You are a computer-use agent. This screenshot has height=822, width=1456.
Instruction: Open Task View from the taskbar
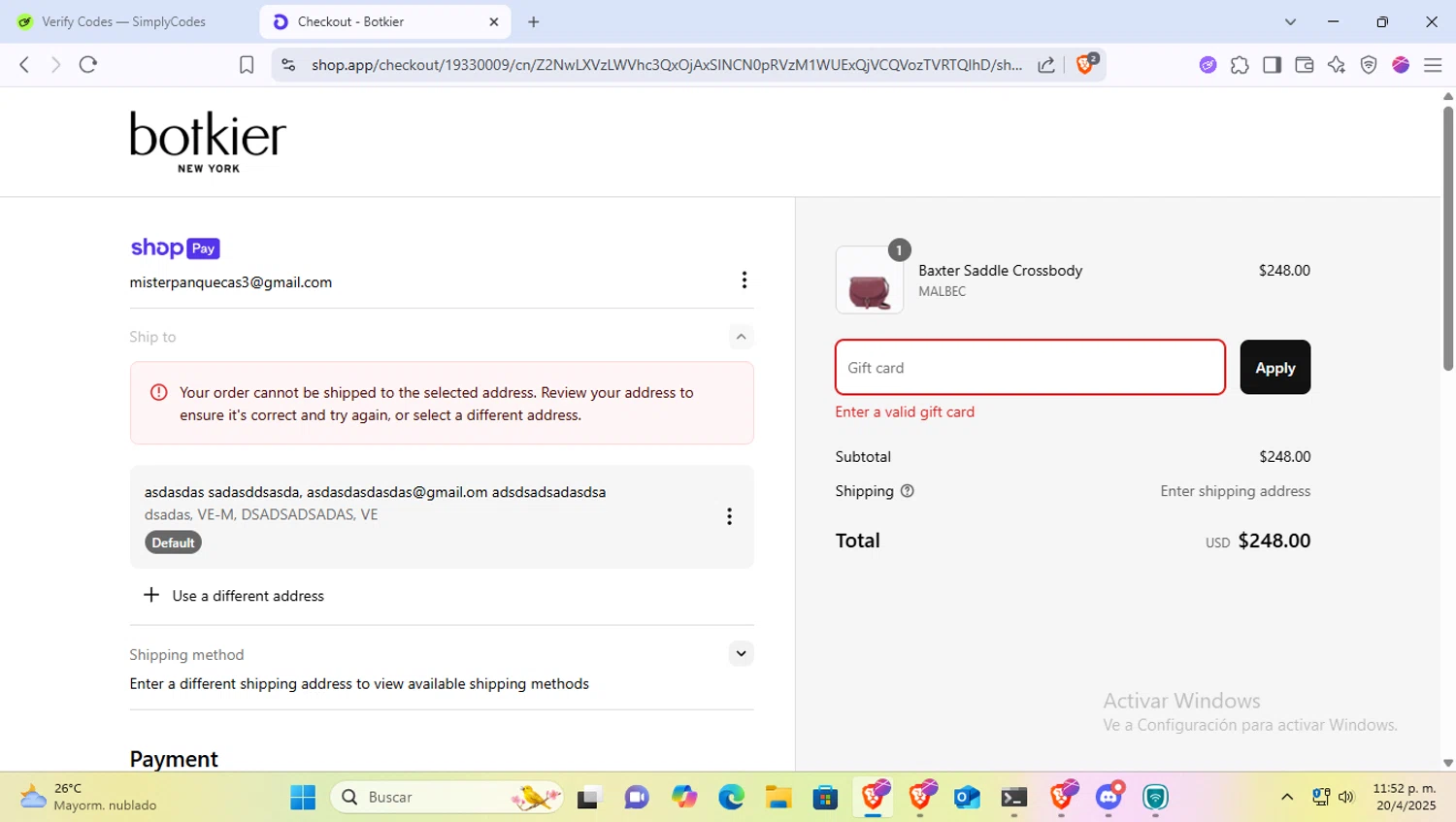[589, 797]
